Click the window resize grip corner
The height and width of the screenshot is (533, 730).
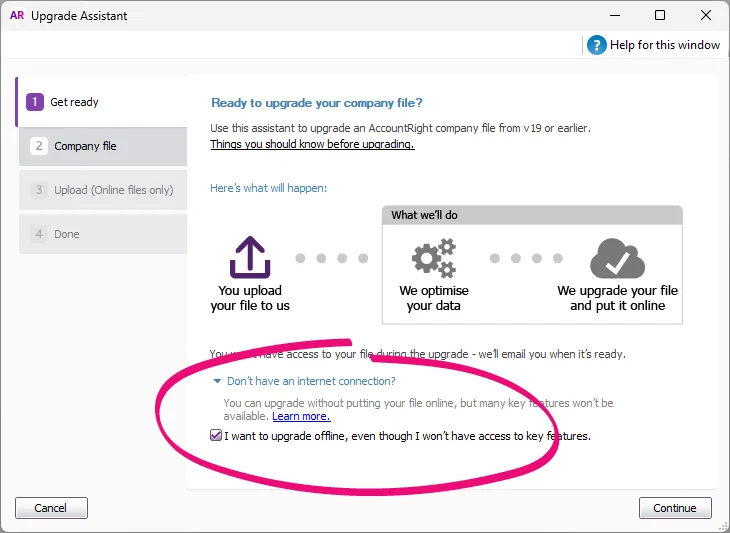pyautogui.click(x=723, y=526)
